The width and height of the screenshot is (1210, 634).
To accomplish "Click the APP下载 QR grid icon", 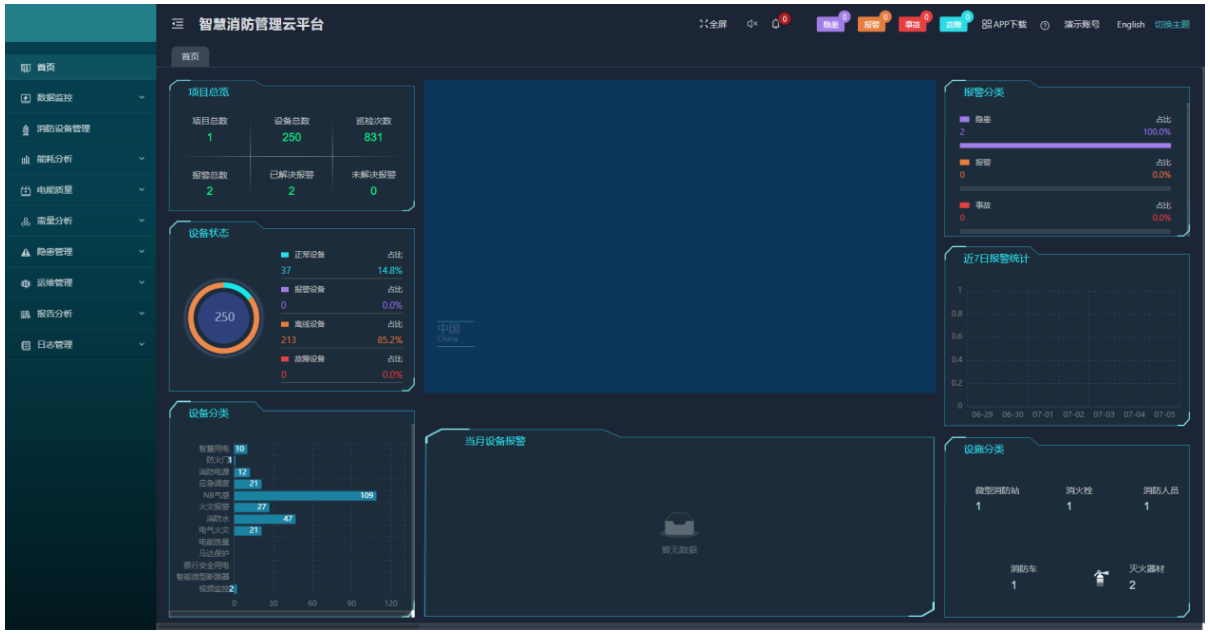I will [987, 24].
